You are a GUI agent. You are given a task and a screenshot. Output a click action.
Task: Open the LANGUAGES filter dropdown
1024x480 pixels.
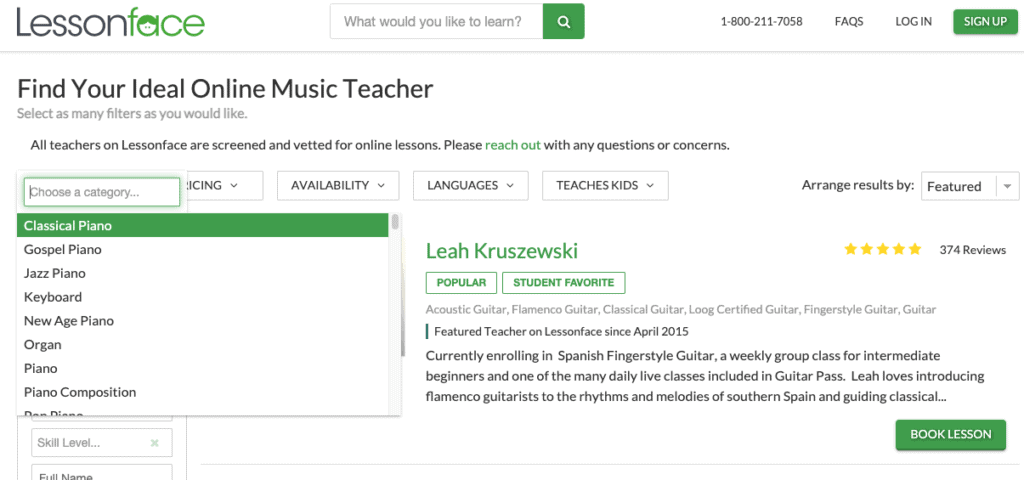470,185
